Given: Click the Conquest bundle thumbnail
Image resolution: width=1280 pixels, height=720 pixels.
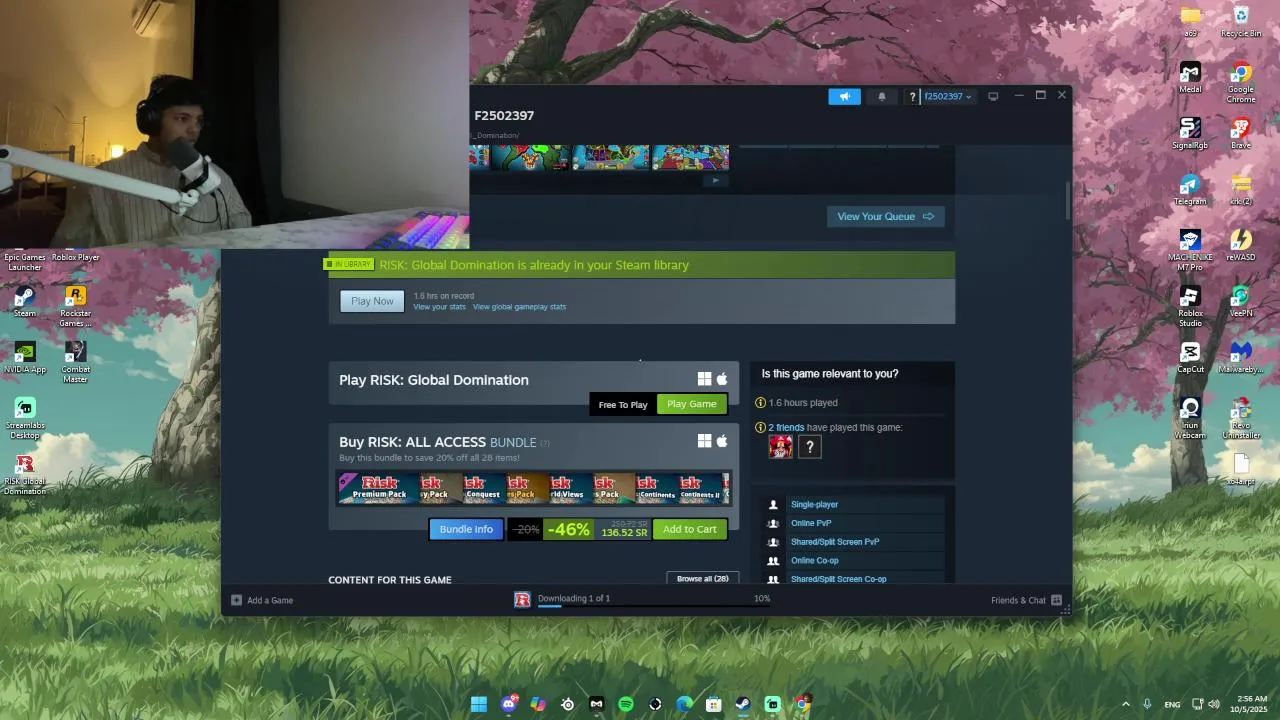Looking at the screenshot, I should tap(483, 488).
